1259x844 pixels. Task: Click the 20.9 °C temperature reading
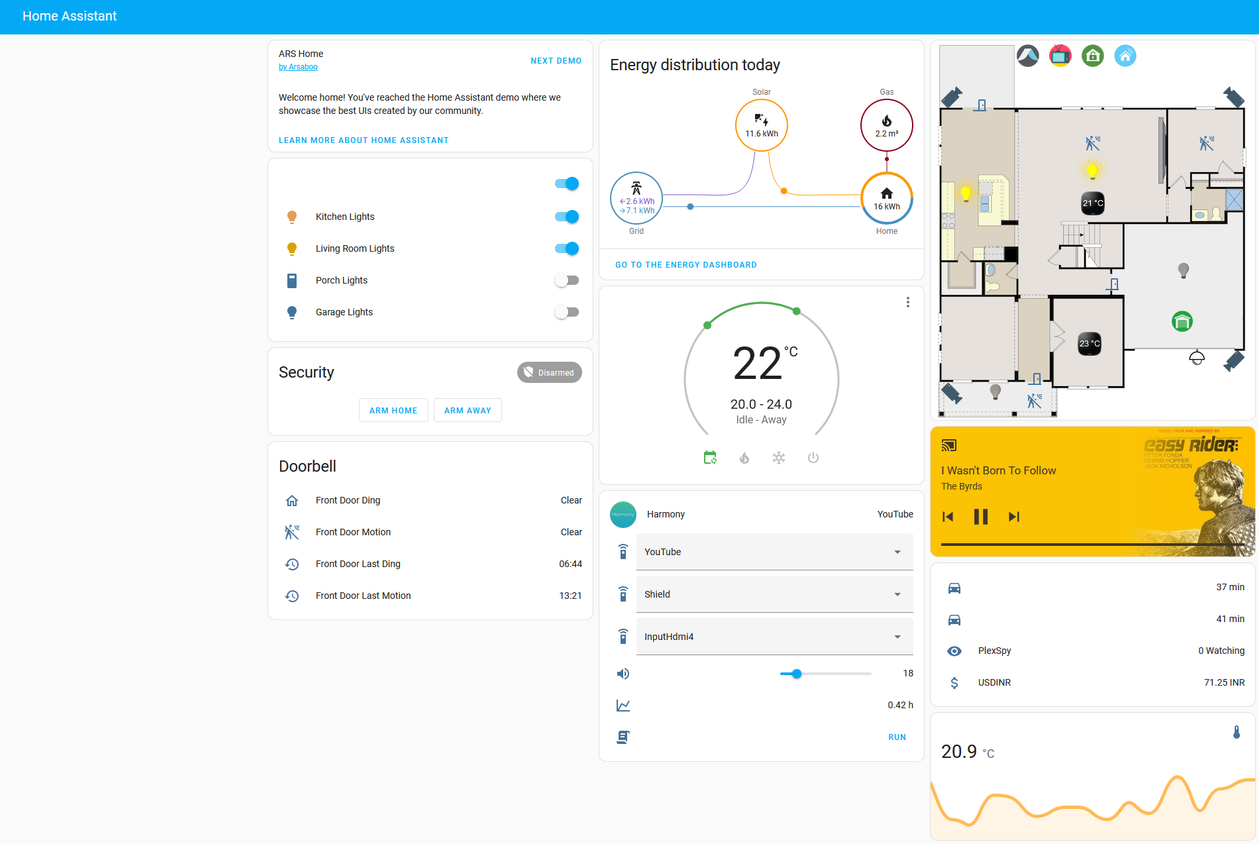click(x=968, y=752)
